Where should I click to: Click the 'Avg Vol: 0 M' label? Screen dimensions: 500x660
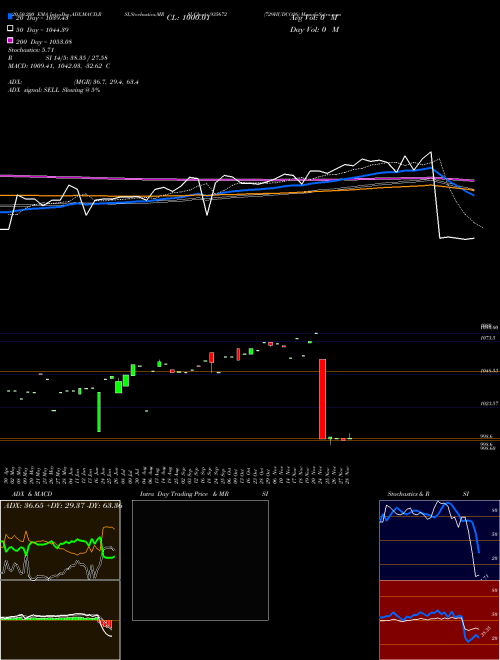coord(314,18)
